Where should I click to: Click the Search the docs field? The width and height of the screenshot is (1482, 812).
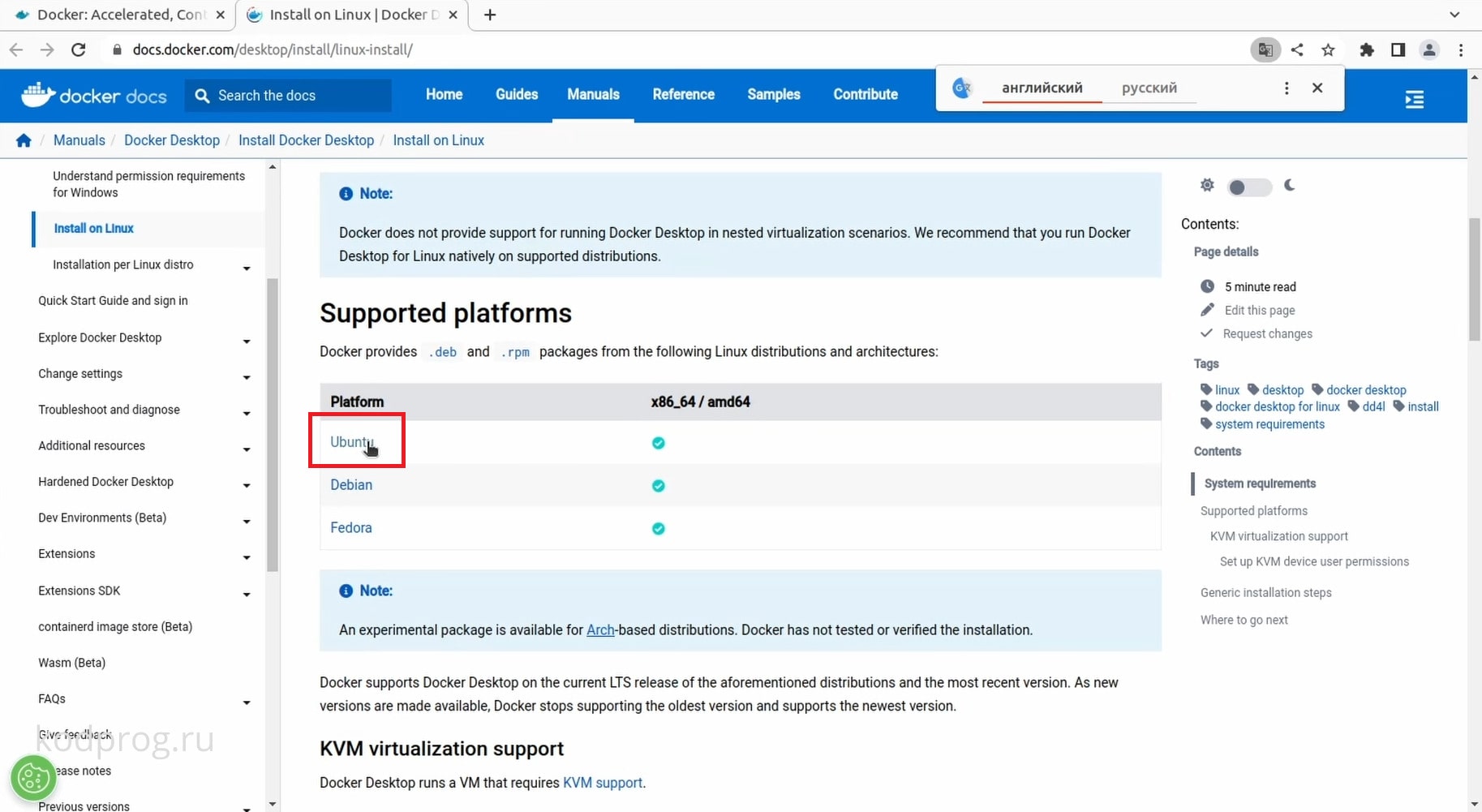point(288,95)
